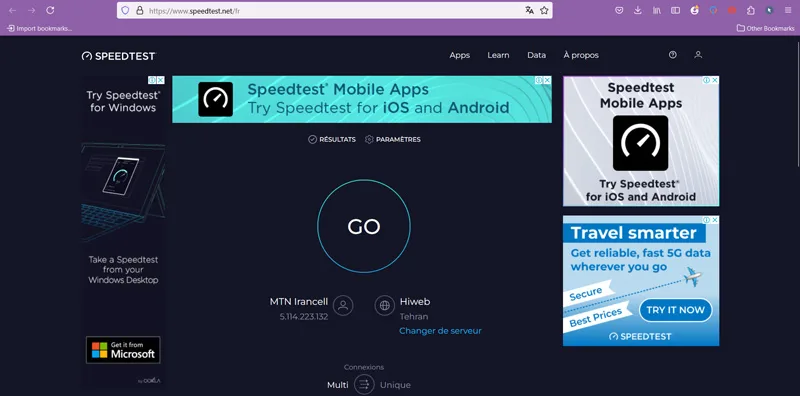Open the À propos menu
The height and width of the screenshot is (396, 800).
[581, 55]
